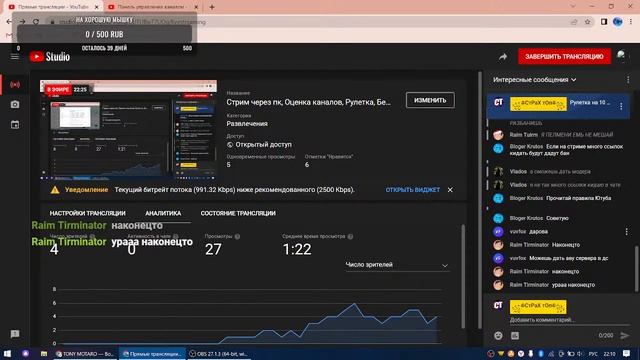The height and width of the screenshot is (360, 640).
Task: Click the analytics panel vertical scrollbar
Action: [x=463, y=276]
